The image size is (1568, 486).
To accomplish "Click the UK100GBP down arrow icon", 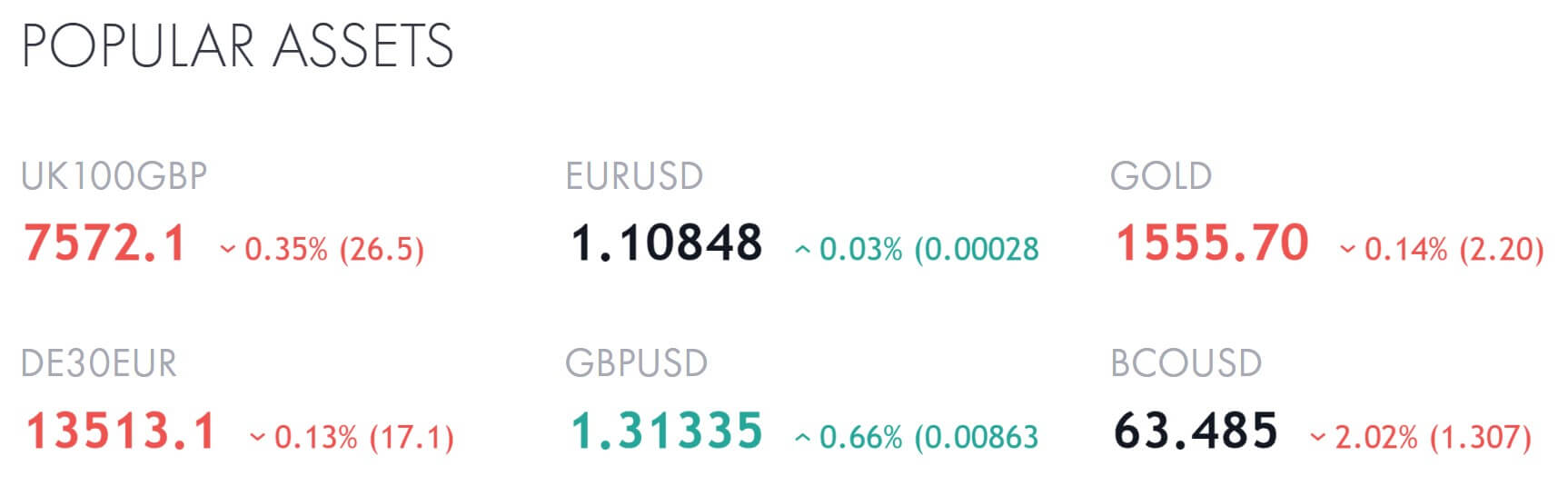I will [227, 250].
